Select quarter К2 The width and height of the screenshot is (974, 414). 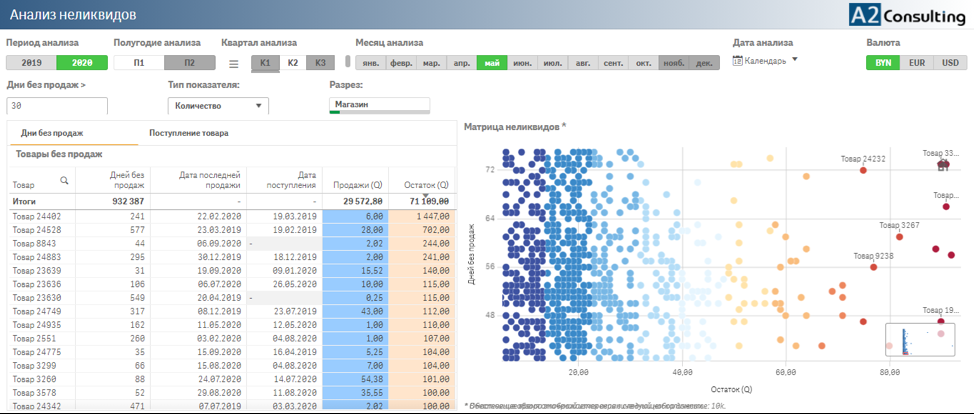pos(293,63)
